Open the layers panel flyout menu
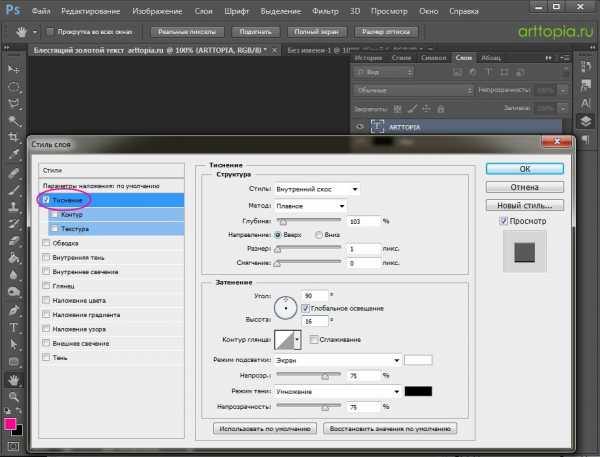This screenshot has width=600, height=457. click(564, 58)
